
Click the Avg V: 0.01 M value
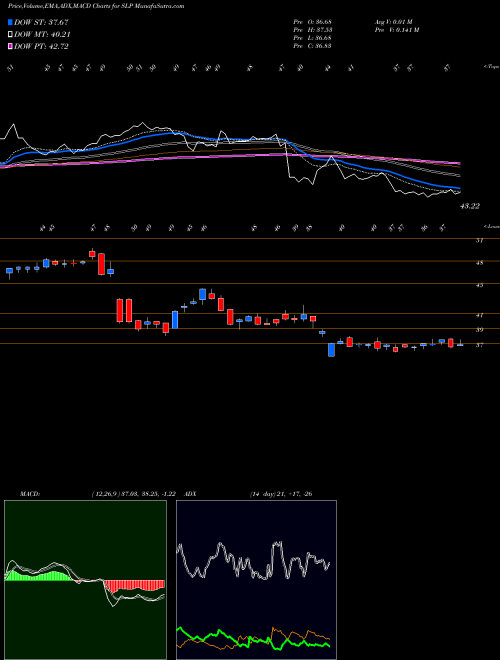(394, 22)
